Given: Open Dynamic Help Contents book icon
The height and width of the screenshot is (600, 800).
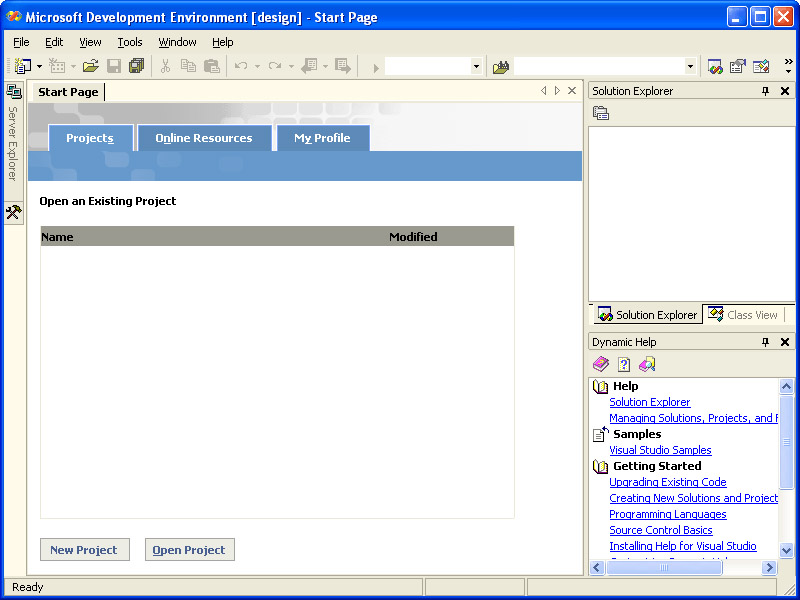Looking at the screenshot, I should [x=600, y=365].
